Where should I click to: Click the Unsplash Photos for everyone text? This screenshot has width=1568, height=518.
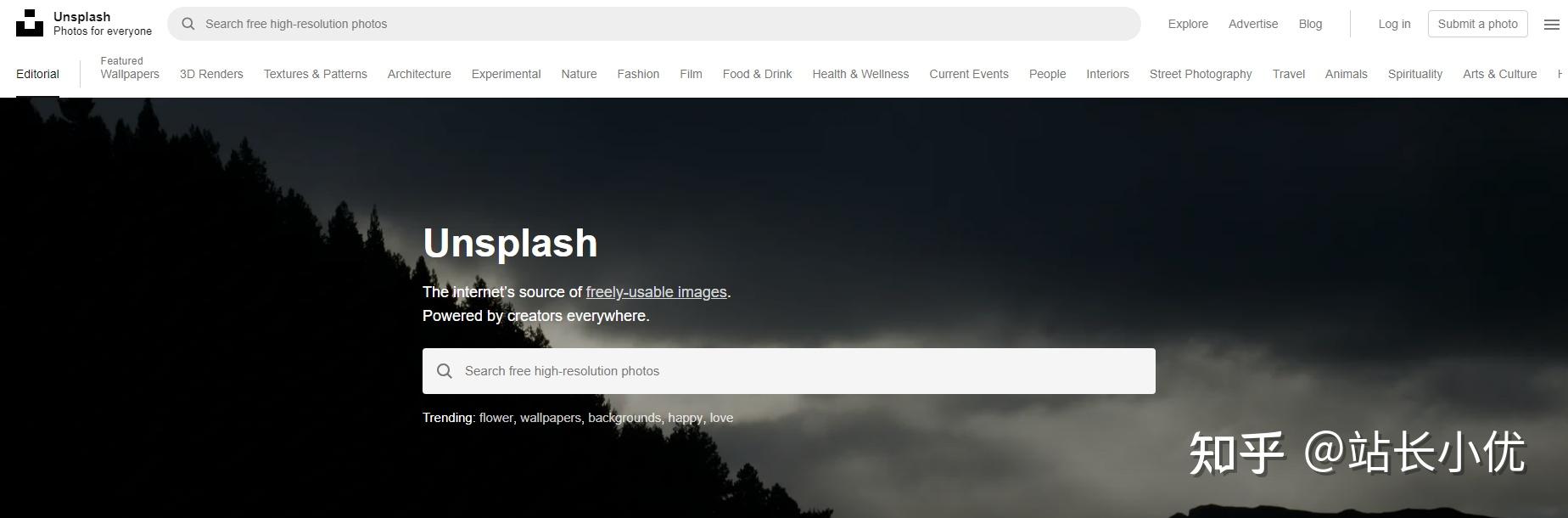coord(103,24)
